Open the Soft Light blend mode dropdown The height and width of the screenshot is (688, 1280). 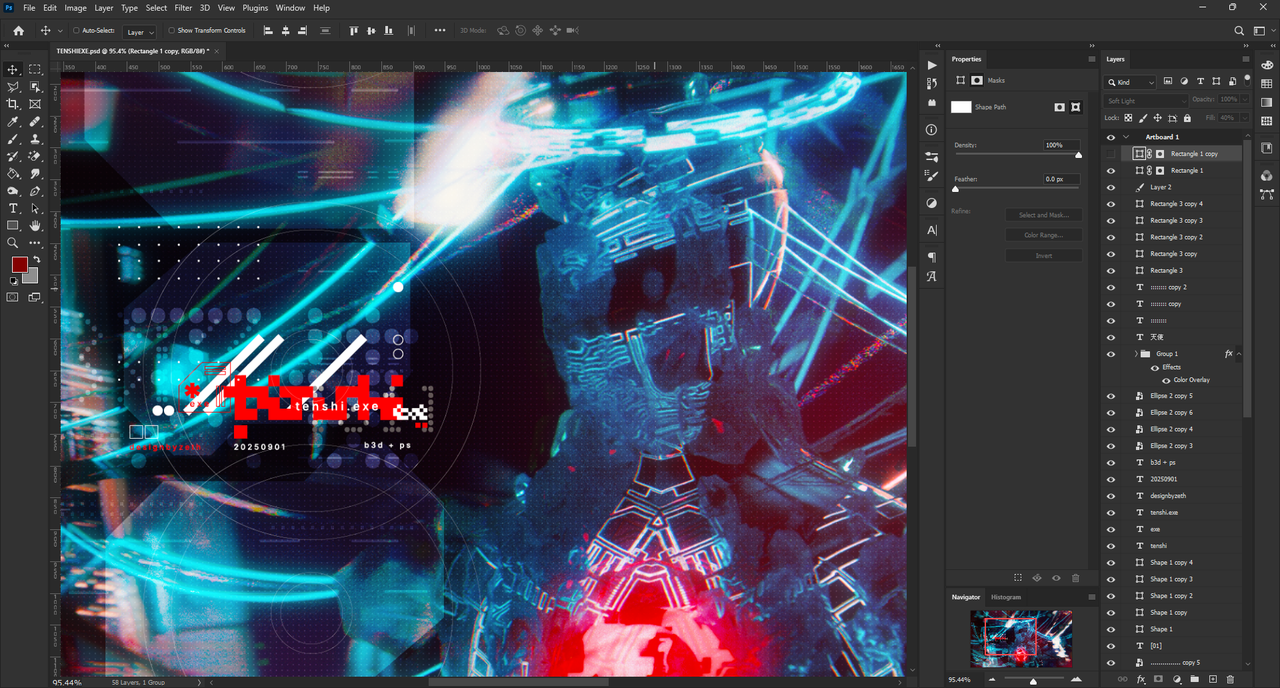tap(1146, 100)
